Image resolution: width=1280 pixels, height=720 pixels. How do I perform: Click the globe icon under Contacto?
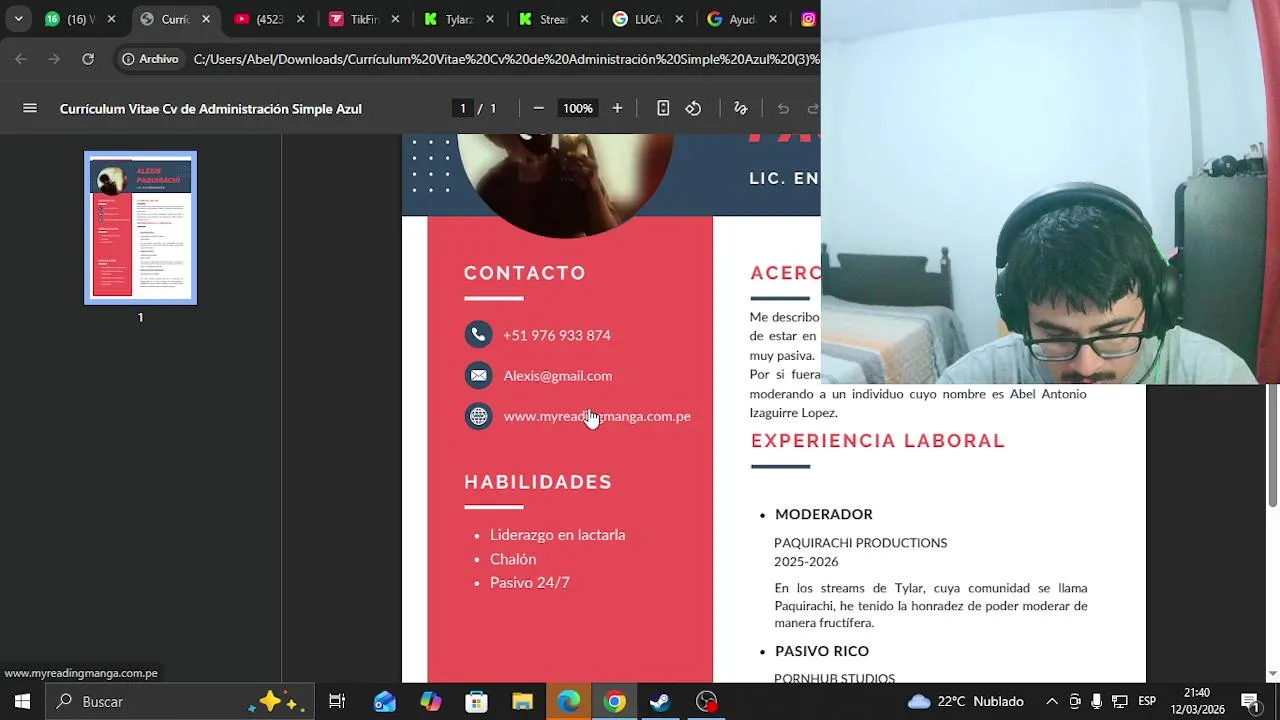(x=479, y=416)
